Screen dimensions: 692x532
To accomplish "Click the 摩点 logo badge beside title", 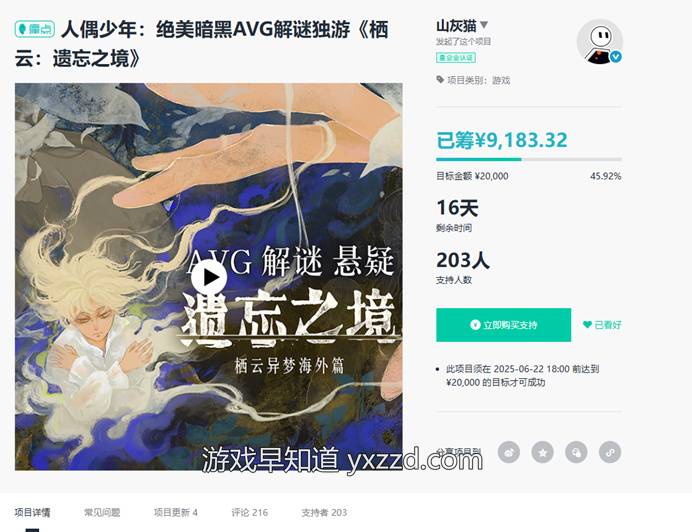I will coord(35,29).
